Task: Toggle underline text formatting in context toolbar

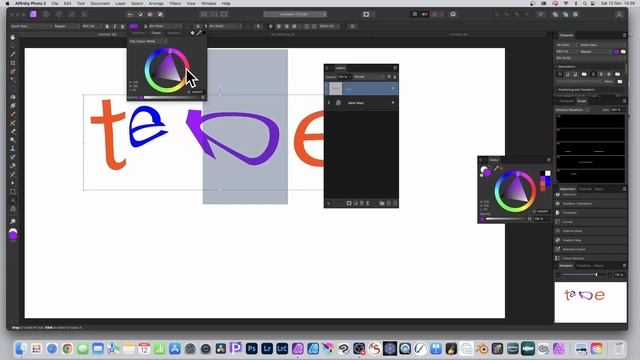Action: 122,26
